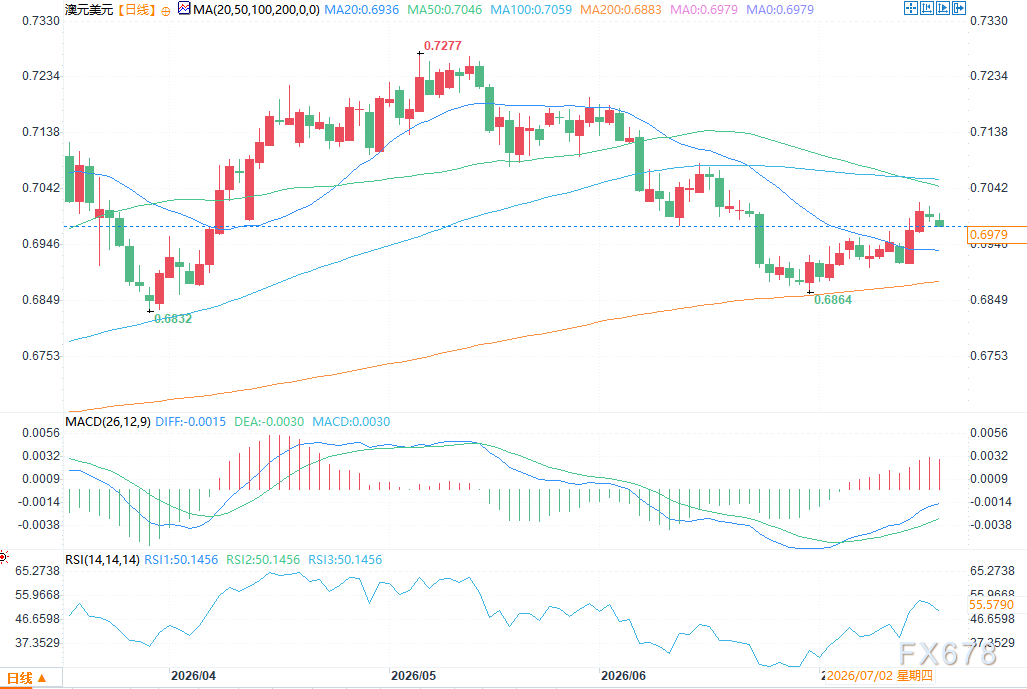1027x689 pixels.
Task: Open MA(20,50,100,200,0,0) indicator settings
Action: (x=256, y=10)
